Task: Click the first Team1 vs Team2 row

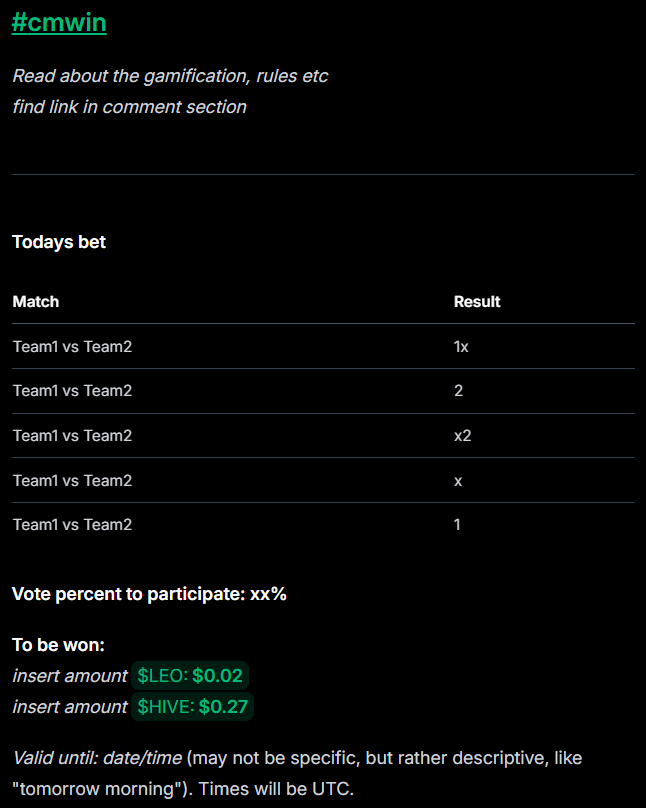Action: coord(324,346)
